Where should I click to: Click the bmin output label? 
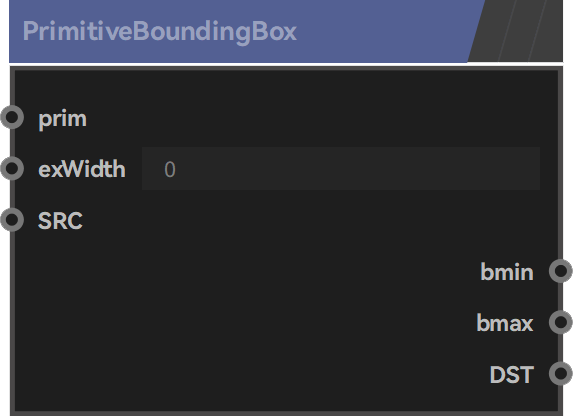point(507,272)
